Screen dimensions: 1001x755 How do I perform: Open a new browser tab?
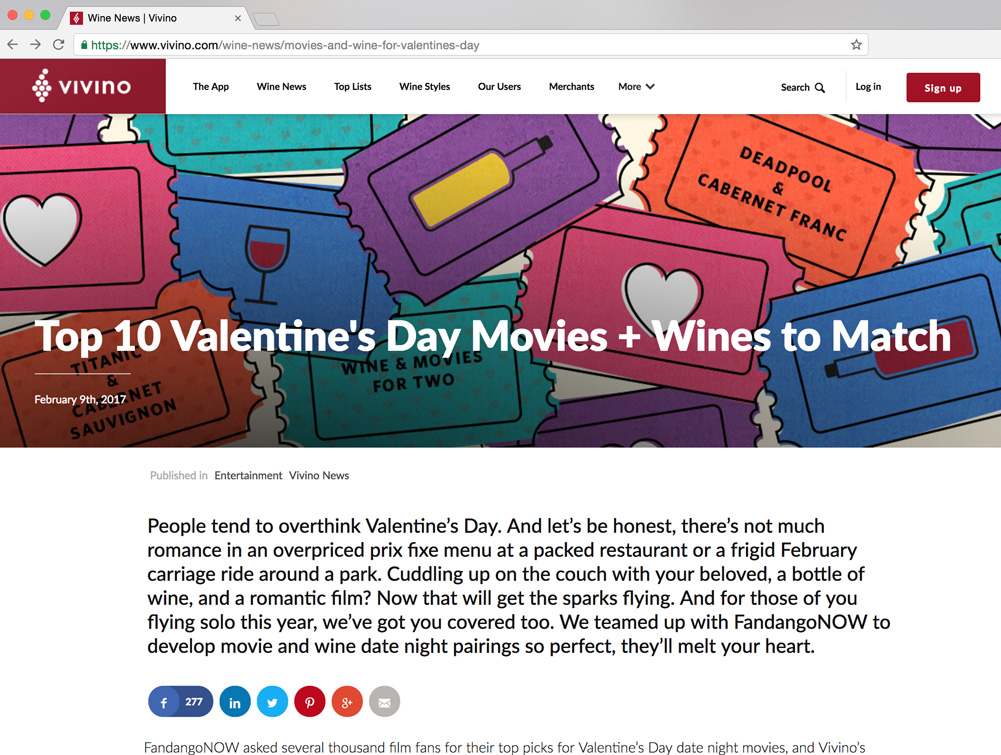pos(266,20)
